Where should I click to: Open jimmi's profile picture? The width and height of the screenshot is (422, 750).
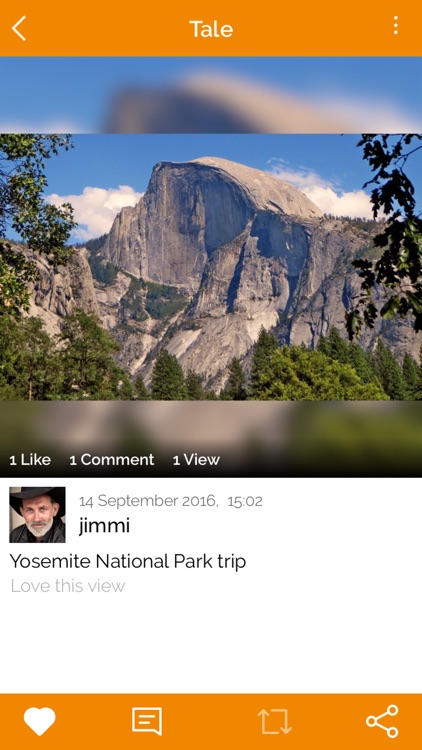37,515
